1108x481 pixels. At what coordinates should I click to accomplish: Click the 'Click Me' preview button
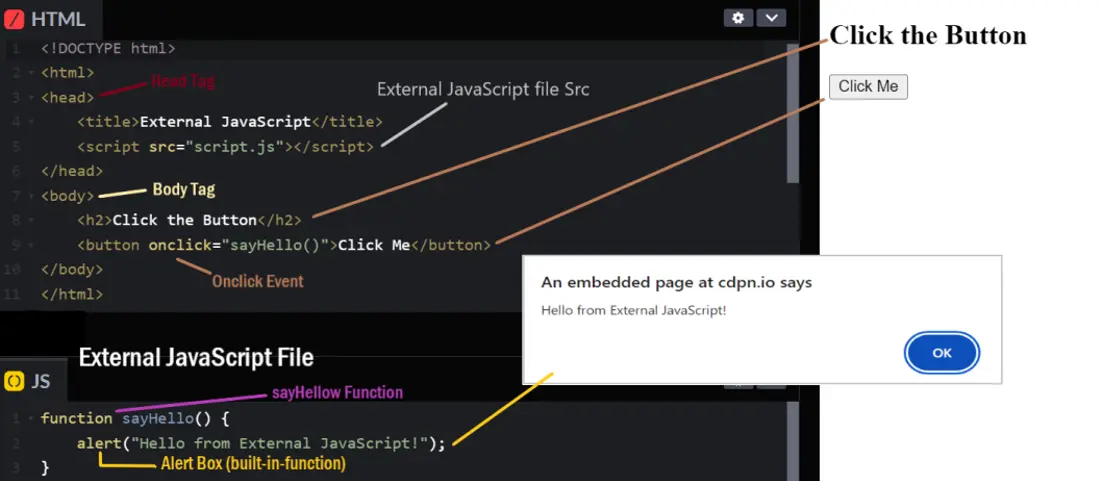coord(868,87)
